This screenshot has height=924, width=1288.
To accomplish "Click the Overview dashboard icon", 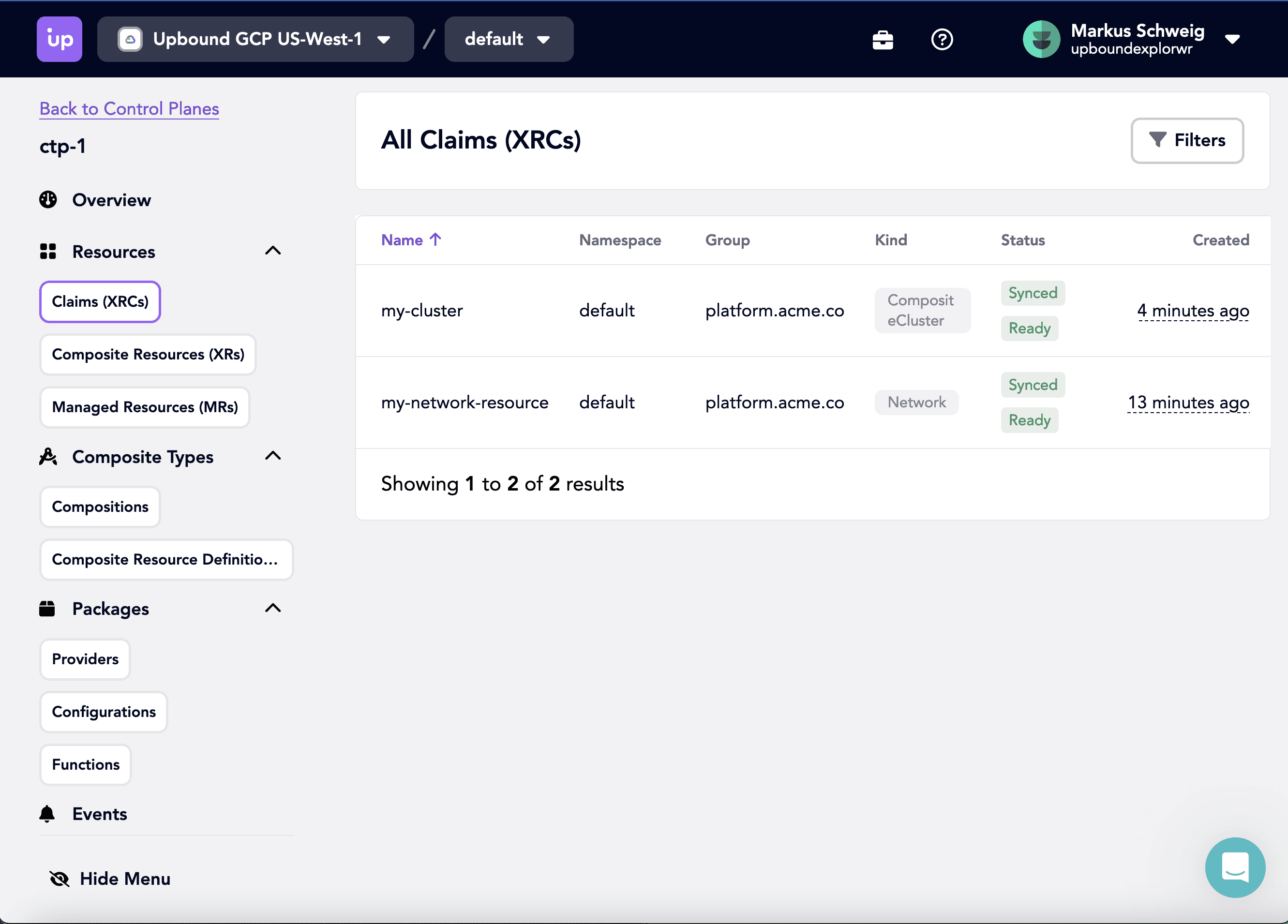I will [x=48, y=200].
